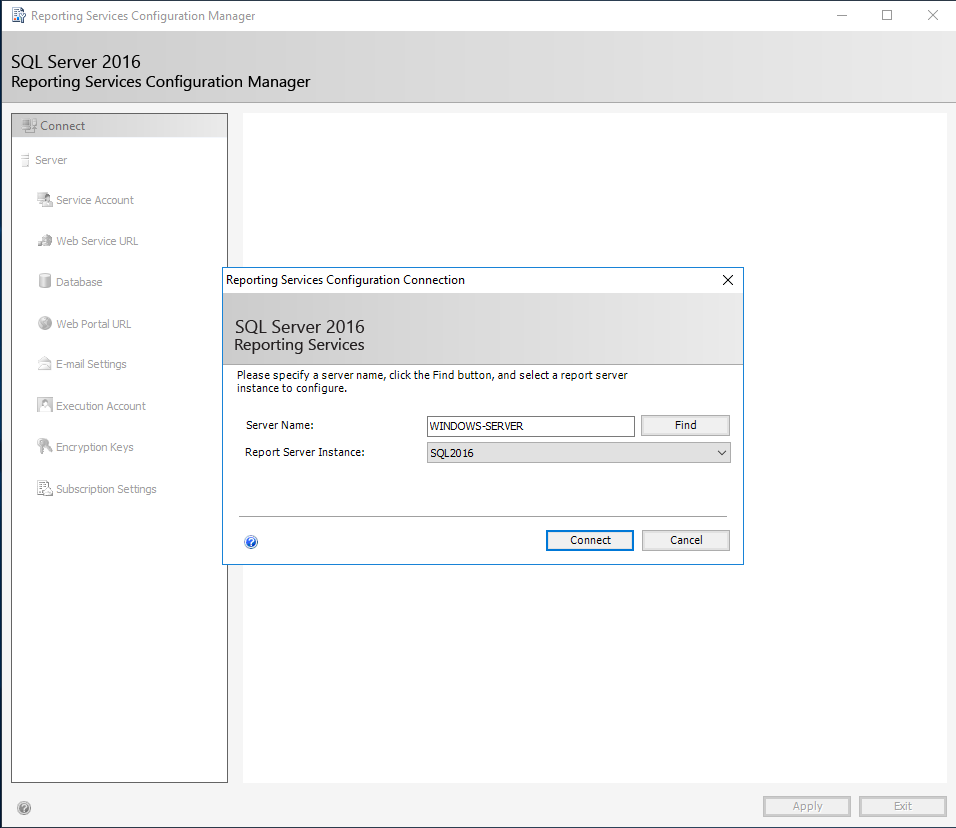Minimize the Configuration Manager window
Viewport: 956px width, 828px height.
[842, 16]
